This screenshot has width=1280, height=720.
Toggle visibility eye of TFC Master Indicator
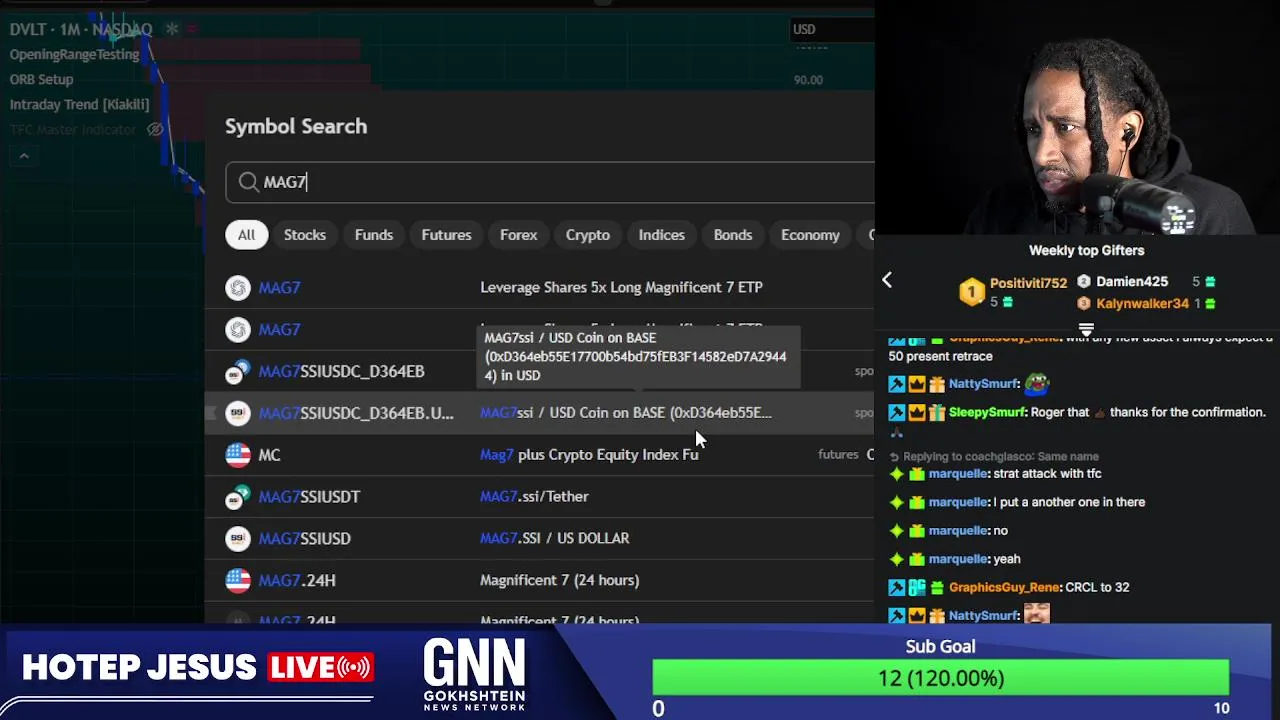155,130
